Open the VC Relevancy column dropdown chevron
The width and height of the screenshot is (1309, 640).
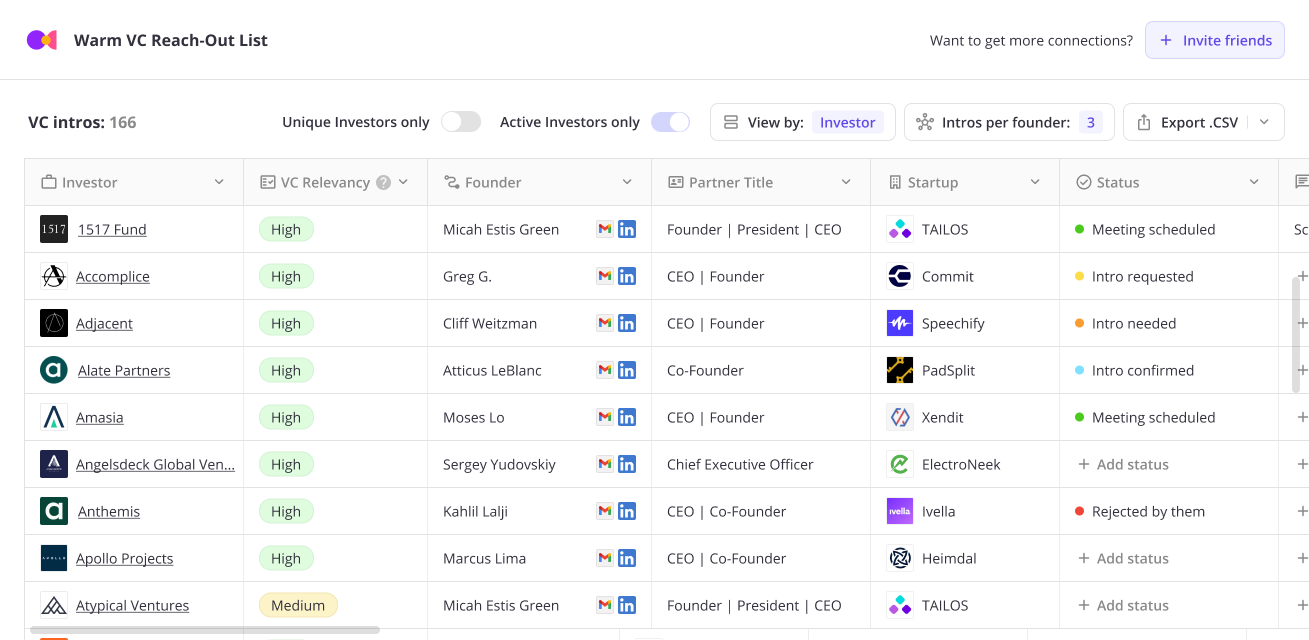403,182
